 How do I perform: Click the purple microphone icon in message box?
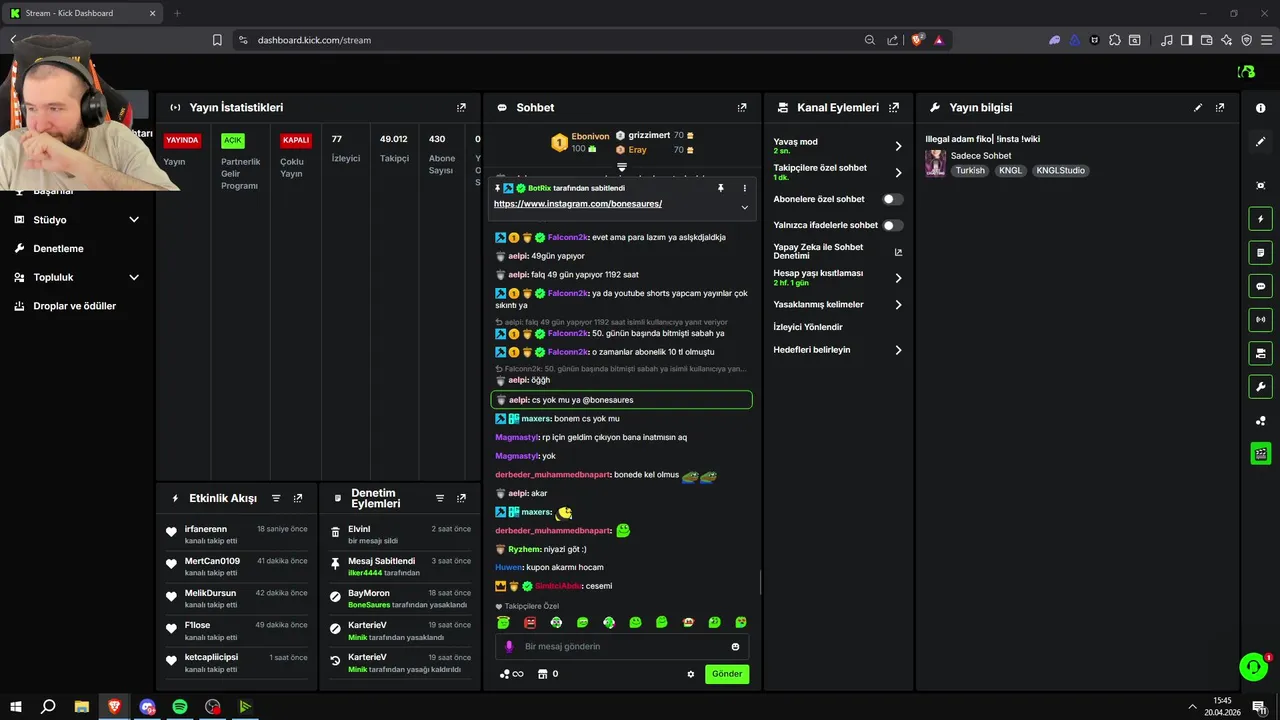pyautogui.click(x=509, y=647)
